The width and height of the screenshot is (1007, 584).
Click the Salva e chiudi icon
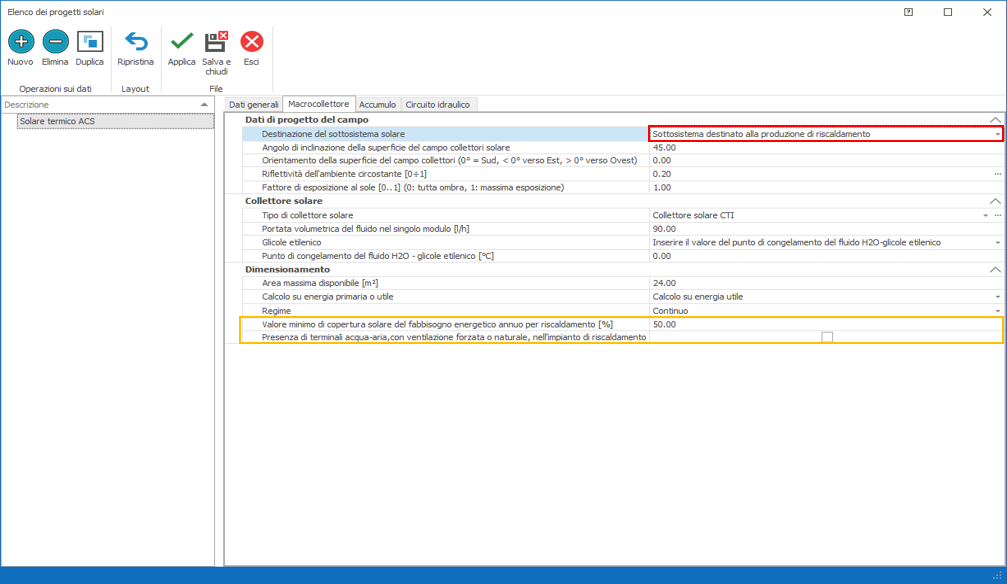[x=216, y=42]
